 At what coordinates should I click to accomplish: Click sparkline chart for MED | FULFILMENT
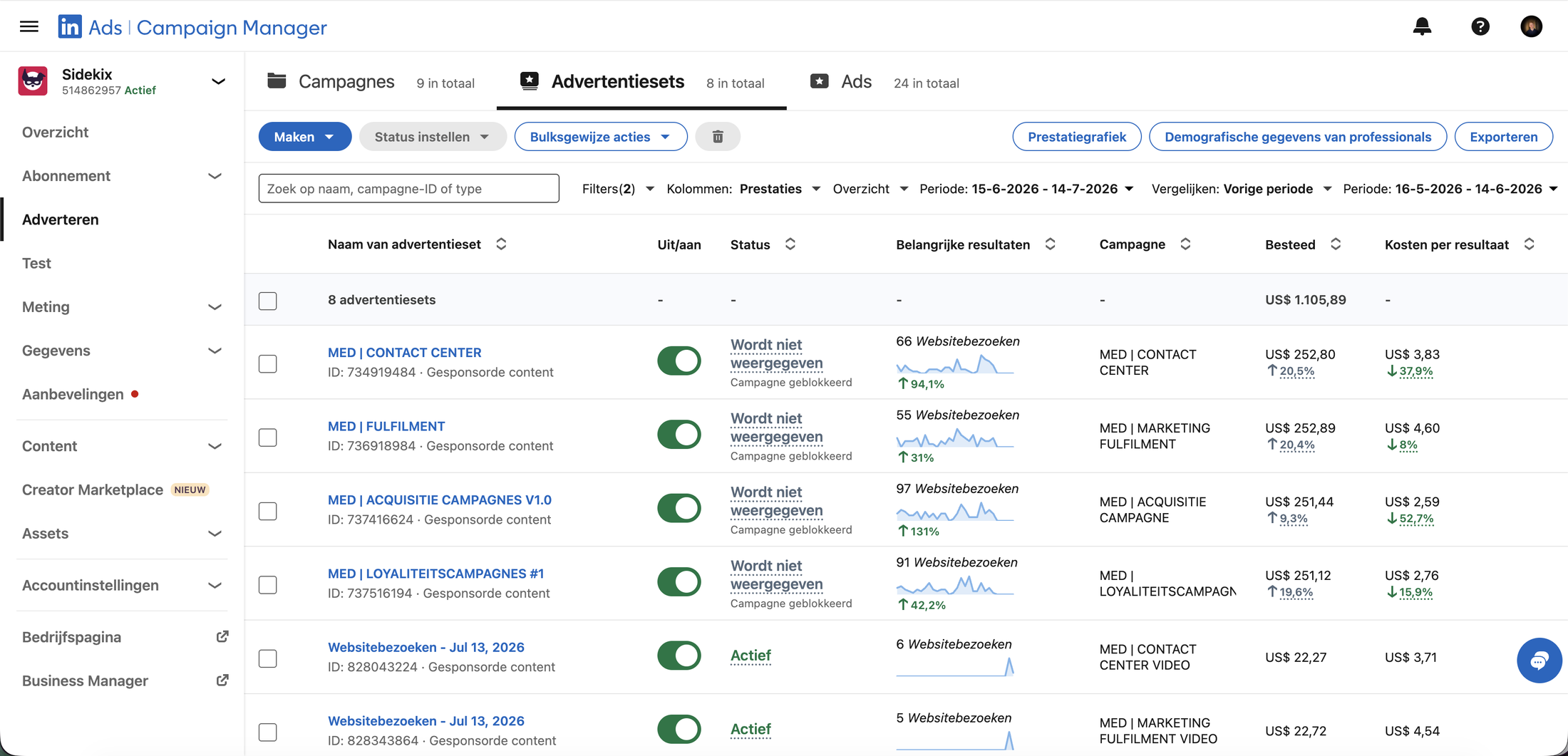(x=955, y=437)
